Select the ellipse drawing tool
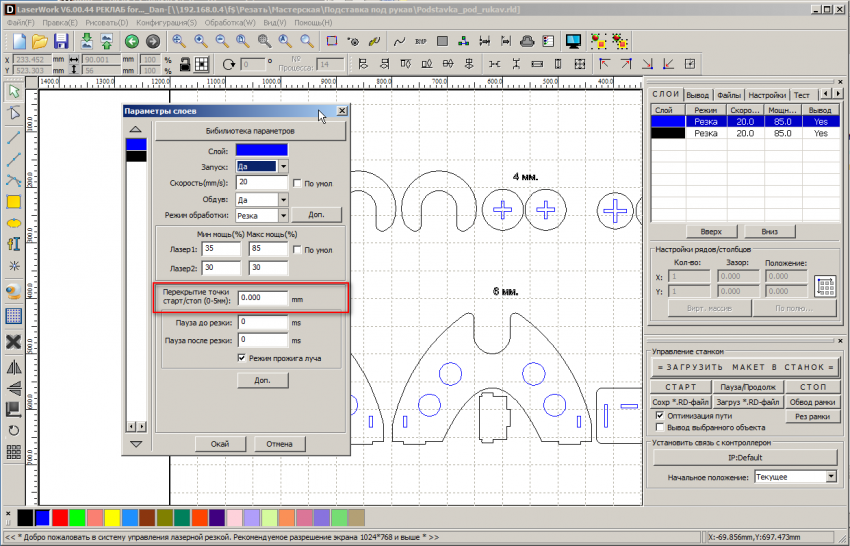This screenshot has width=850, height=546. (x=14, y=223)
